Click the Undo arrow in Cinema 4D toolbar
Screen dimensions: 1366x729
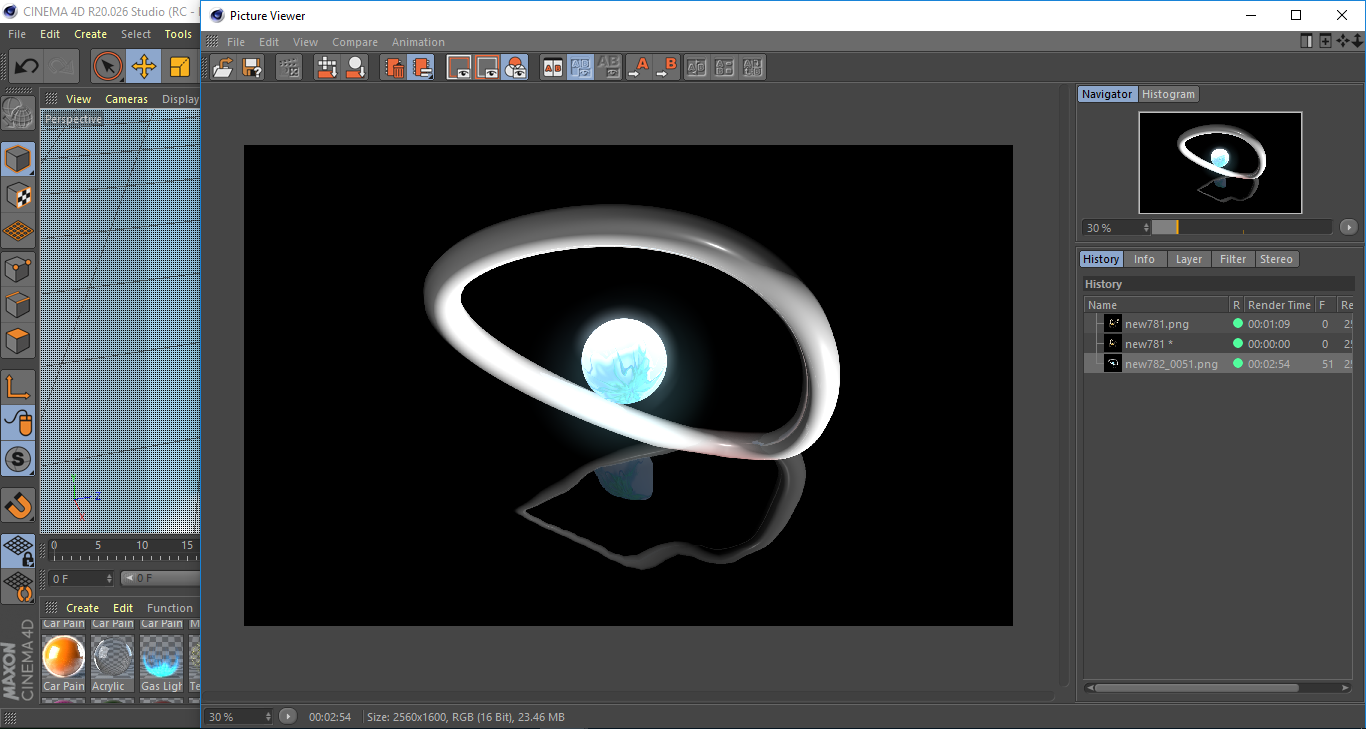click(27, 67)
